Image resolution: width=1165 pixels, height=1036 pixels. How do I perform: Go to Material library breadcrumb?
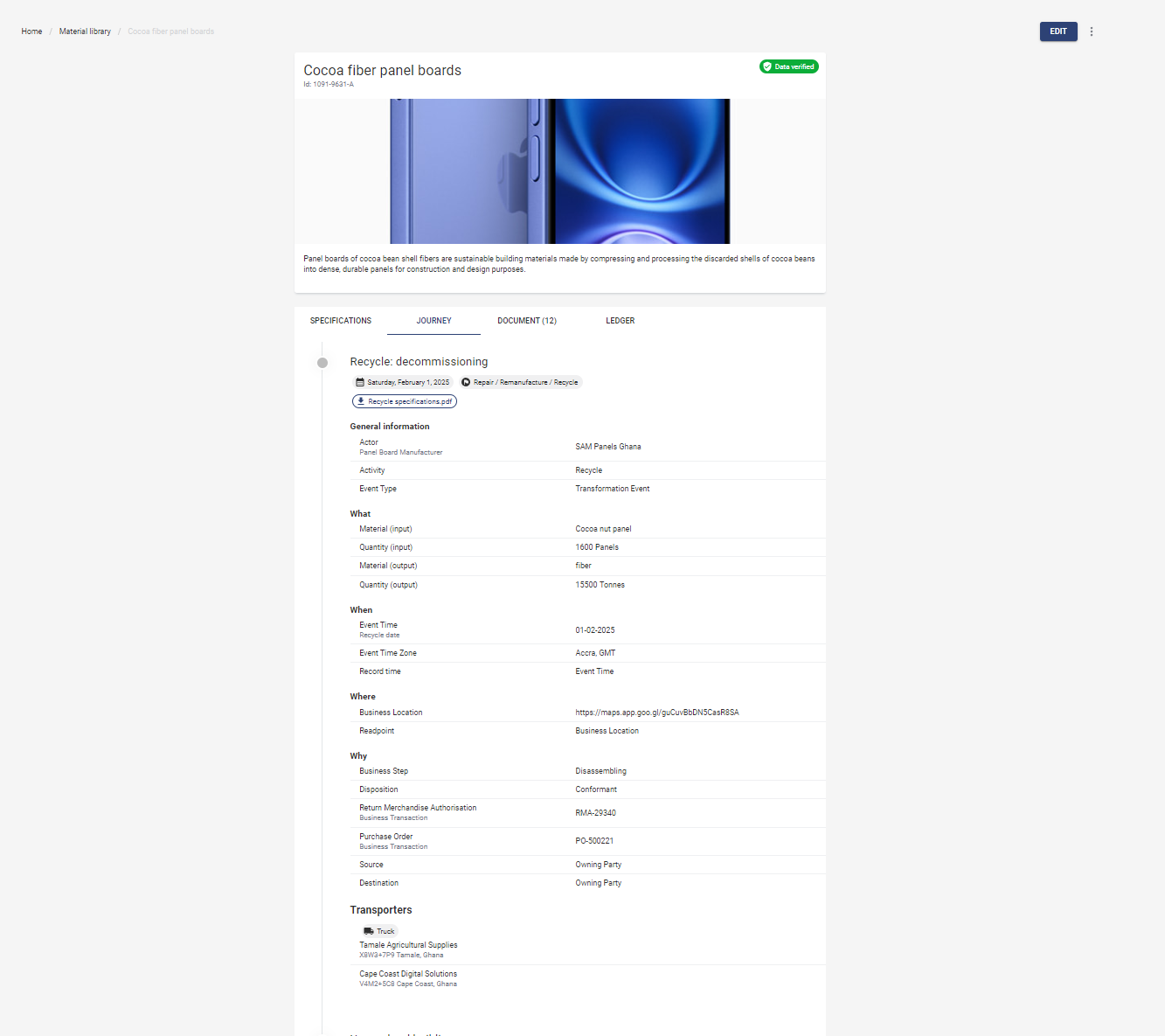click(x=85, y=31)
